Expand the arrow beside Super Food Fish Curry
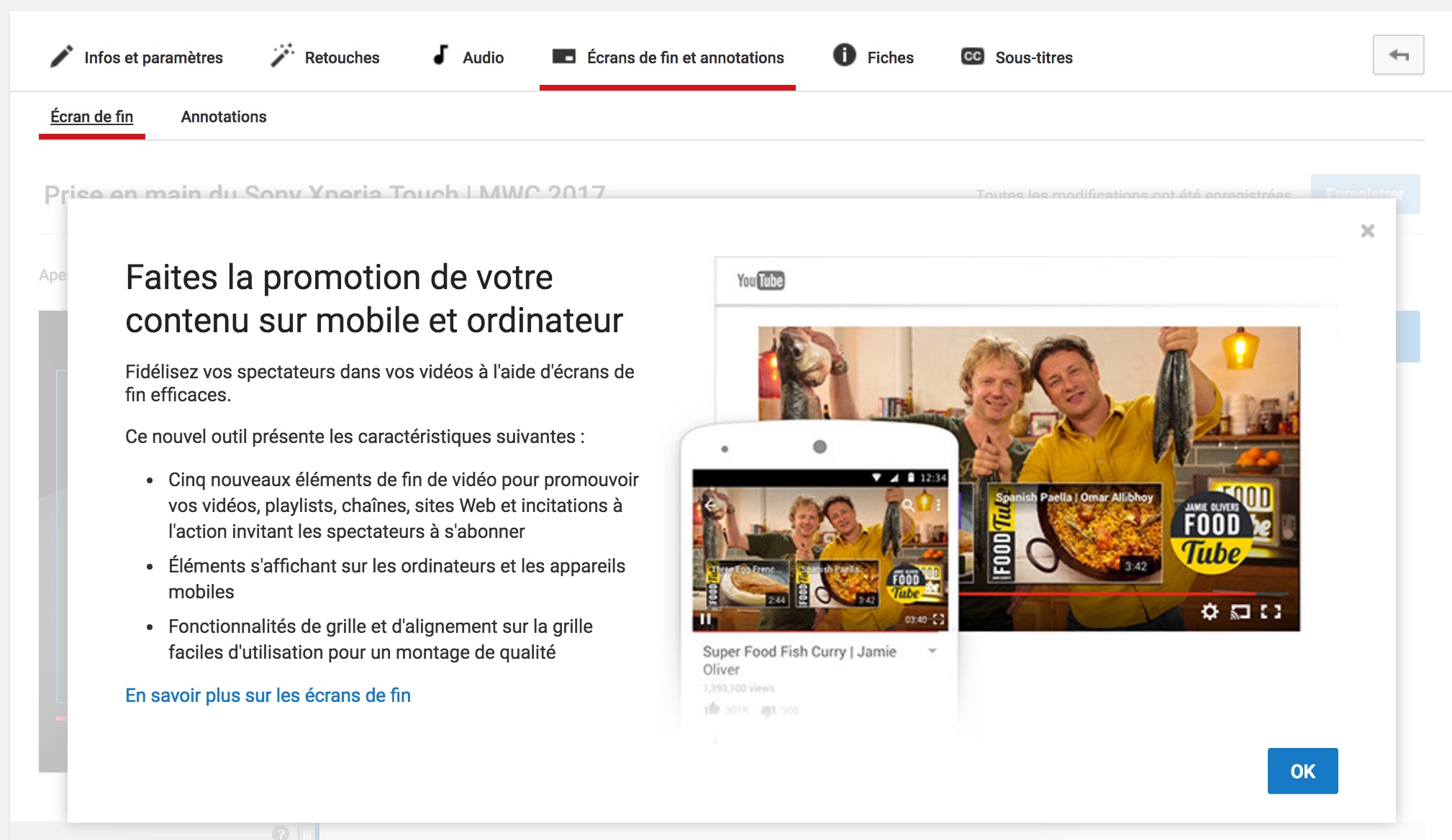 click(x=933, y=651)
